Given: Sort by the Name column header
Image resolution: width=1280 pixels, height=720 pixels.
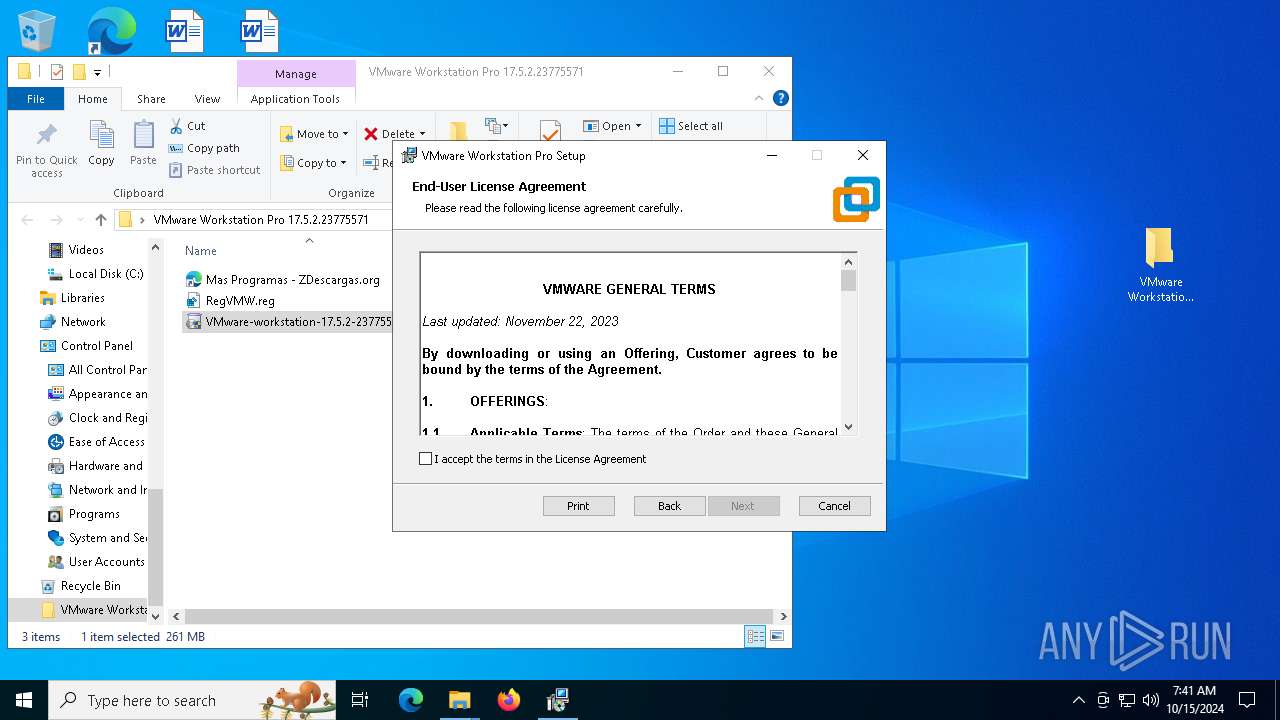Looking at the screenshot, I should pos(201,251).
